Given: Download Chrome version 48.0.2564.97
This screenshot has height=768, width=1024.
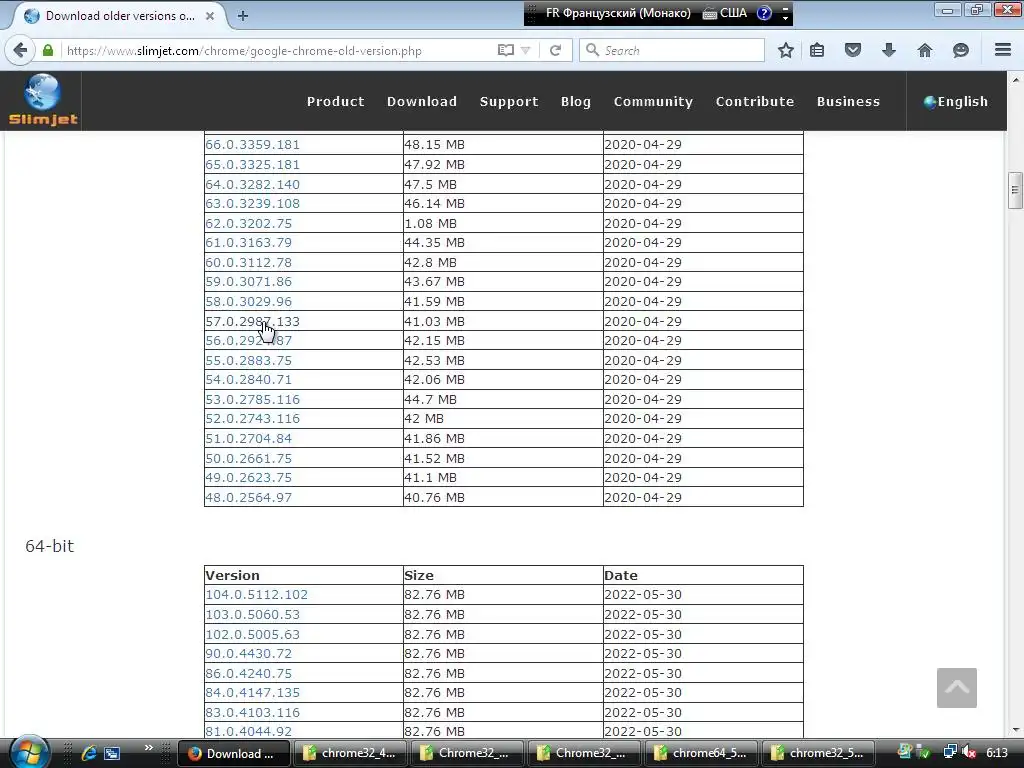Looking at the screenshot, I should pyautogui.click(x=249, y=498).
